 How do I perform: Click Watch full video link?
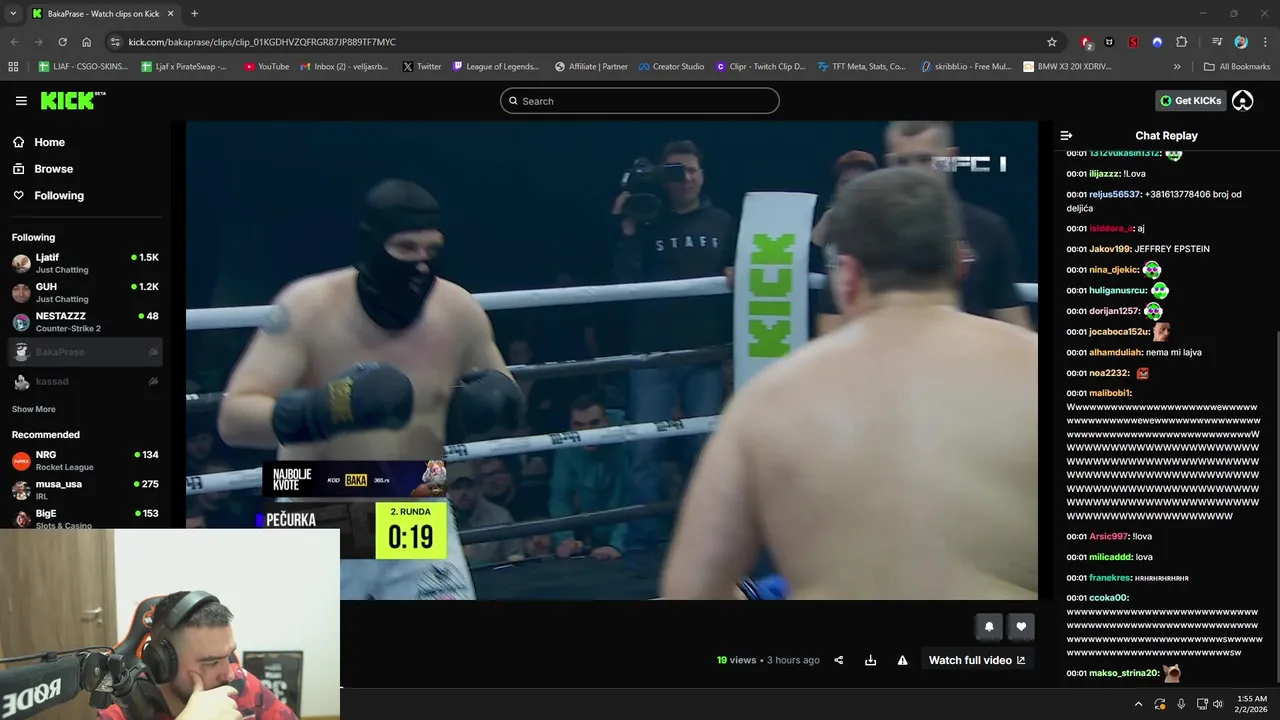tap(977, 660)
